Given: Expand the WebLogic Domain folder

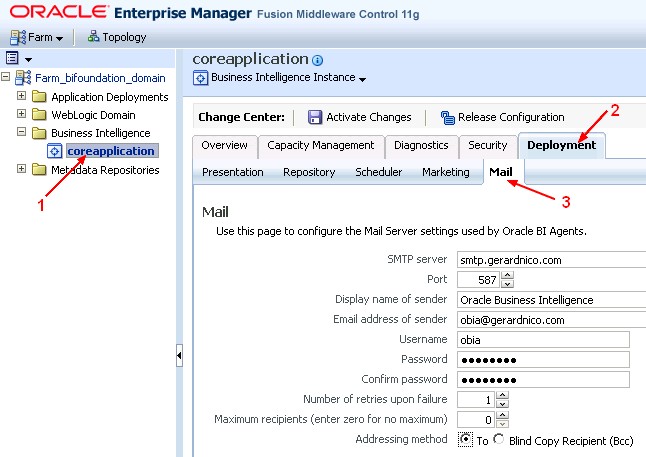Looking at the screenshot, I should (22, 115).
